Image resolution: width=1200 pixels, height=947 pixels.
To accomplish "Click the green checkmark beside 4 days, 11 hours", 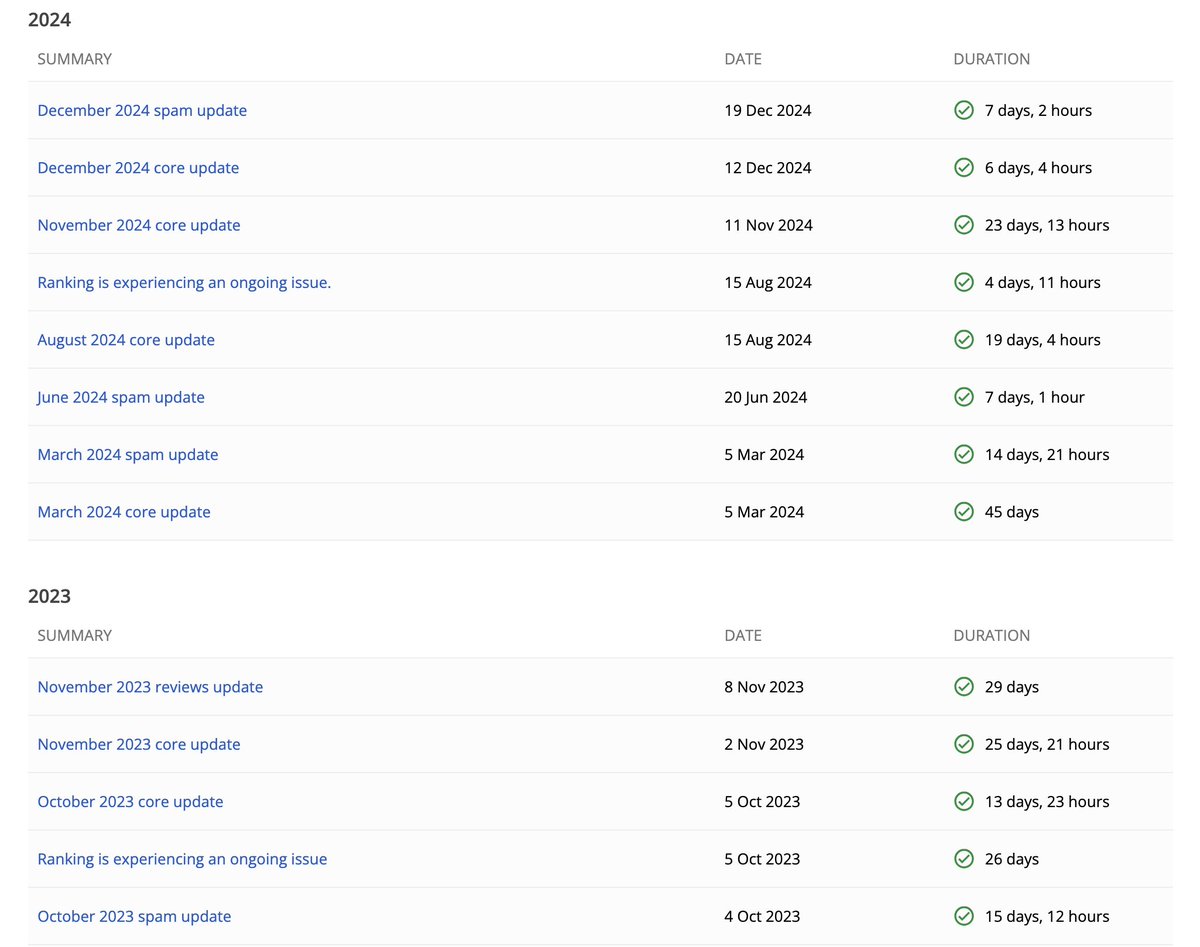I will (x=964, y=283).
